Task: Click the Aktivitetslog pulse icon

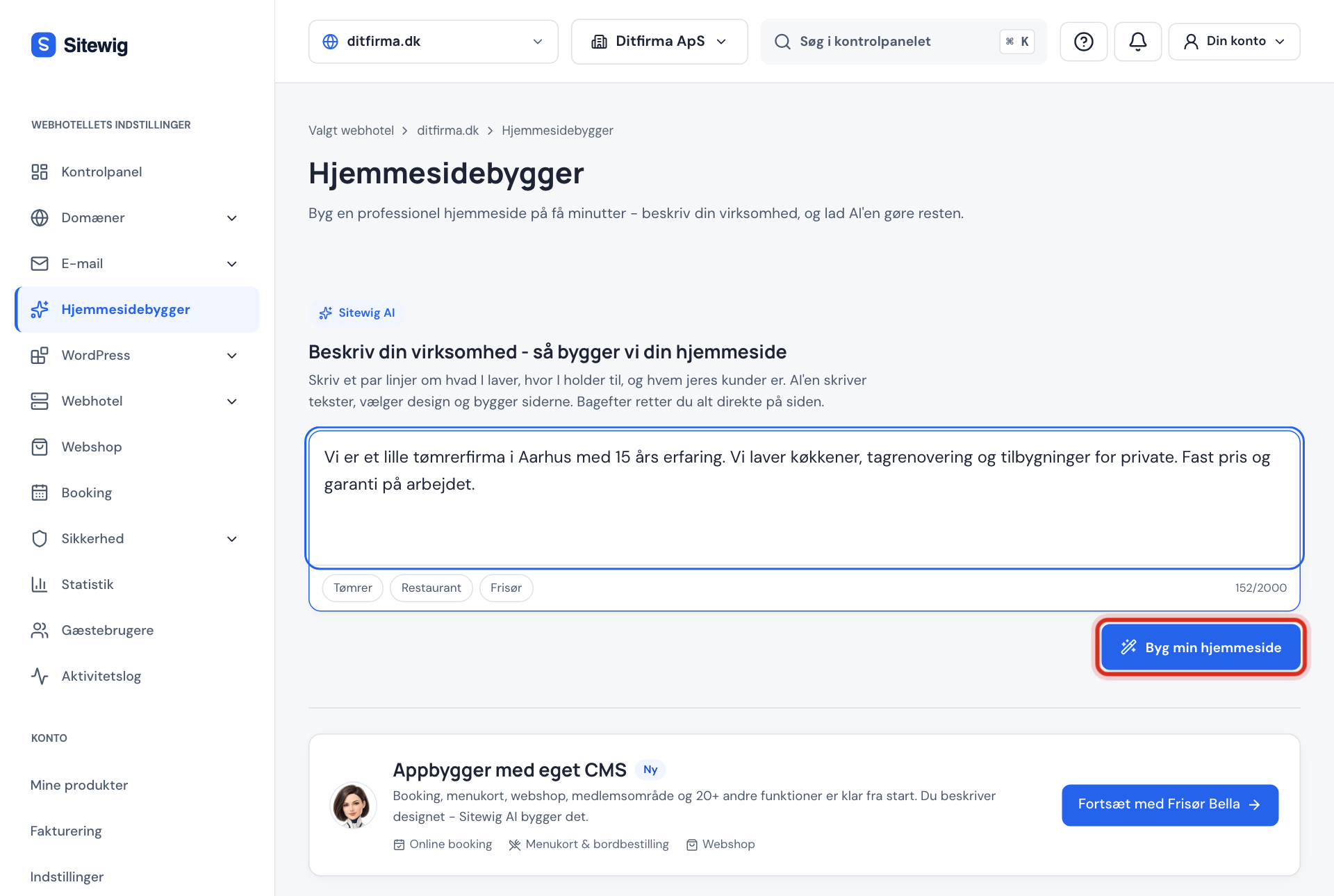Action: pos(40,676)
